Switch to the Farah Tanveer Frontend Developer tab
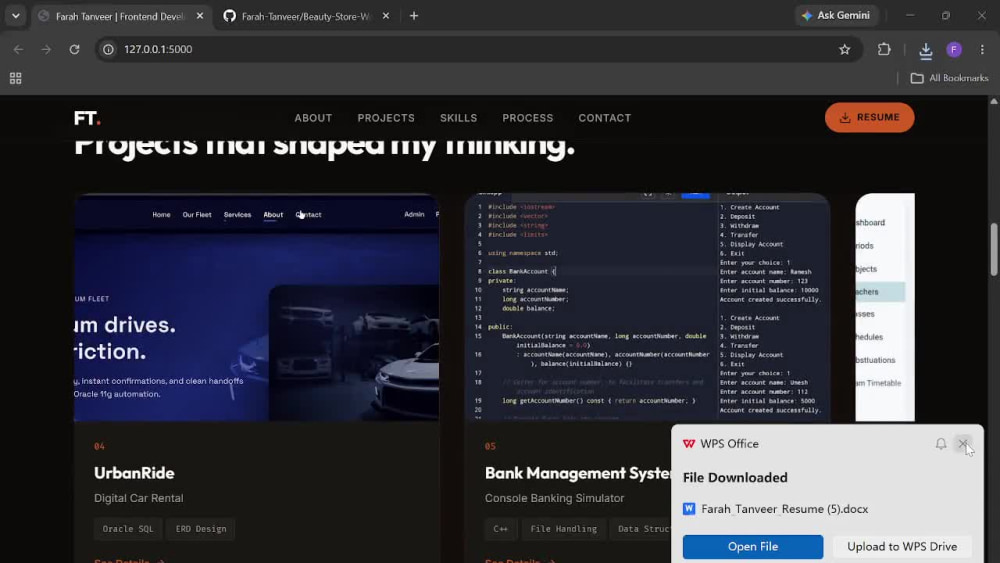This screenshot has height=563, width=1000. pyautogui.click(x=120, y=17)
